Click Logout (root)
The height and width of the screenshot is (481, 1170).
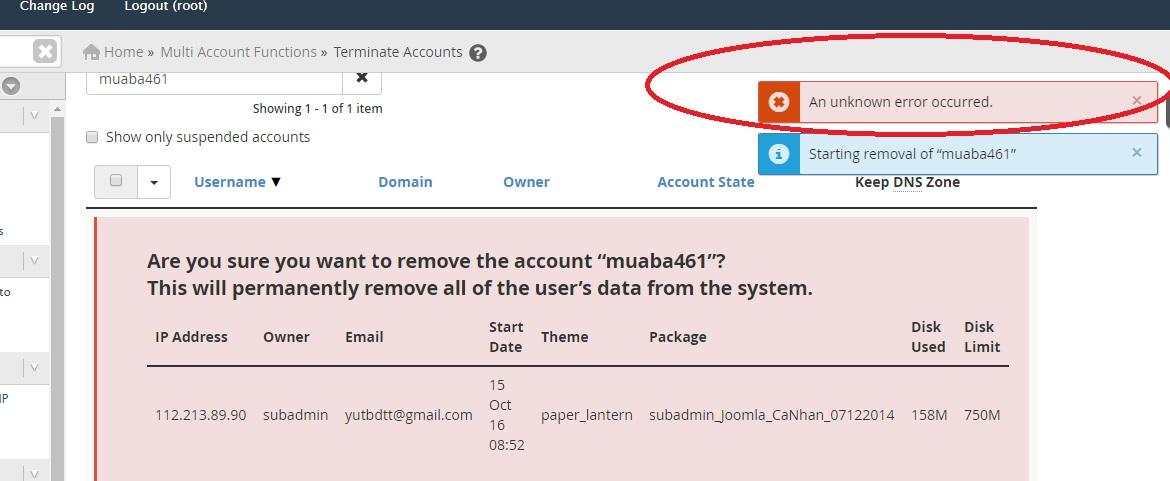166,7
